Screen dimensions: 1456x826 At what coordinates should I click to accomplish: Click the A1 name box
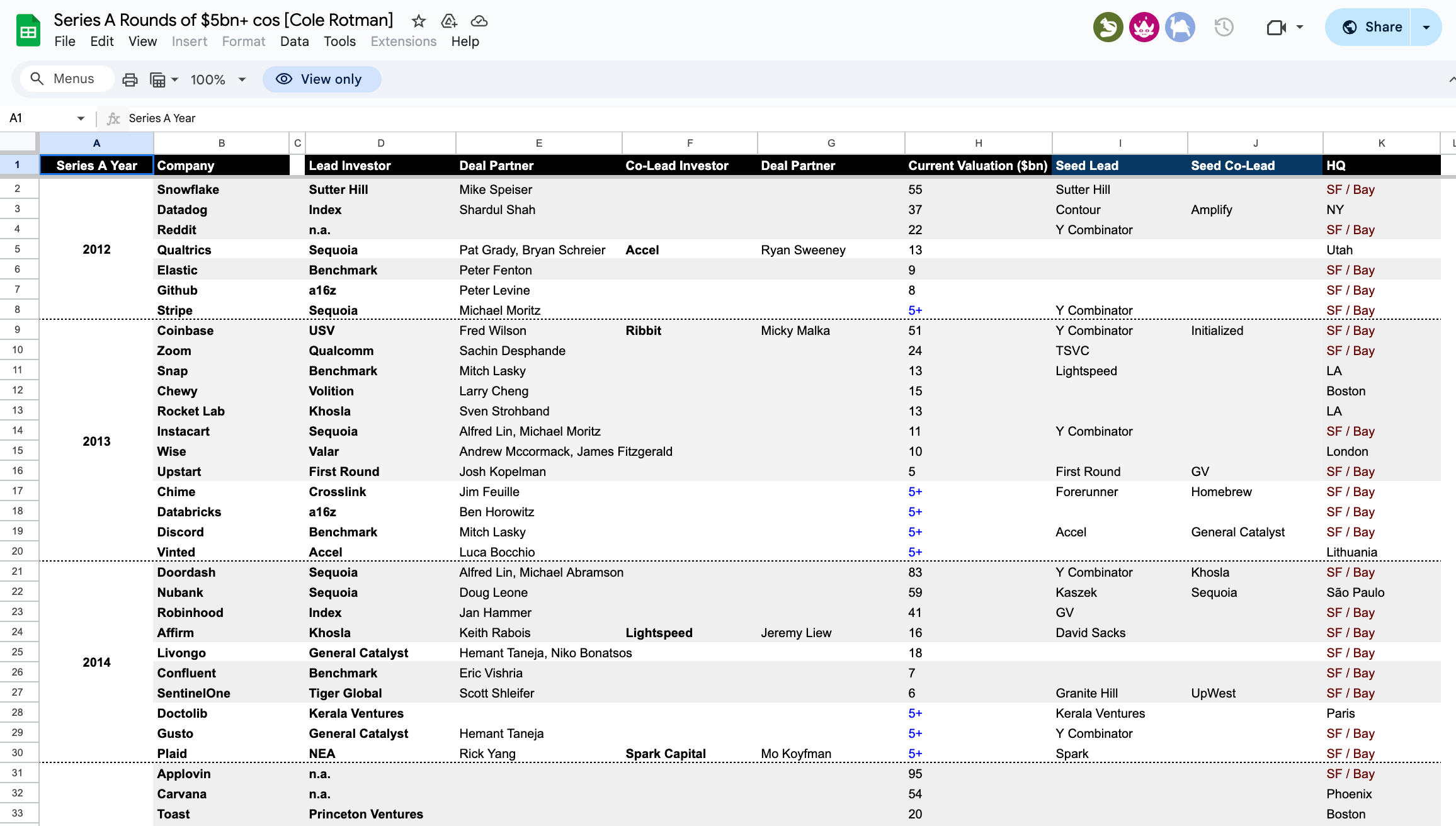click(39, 118)
